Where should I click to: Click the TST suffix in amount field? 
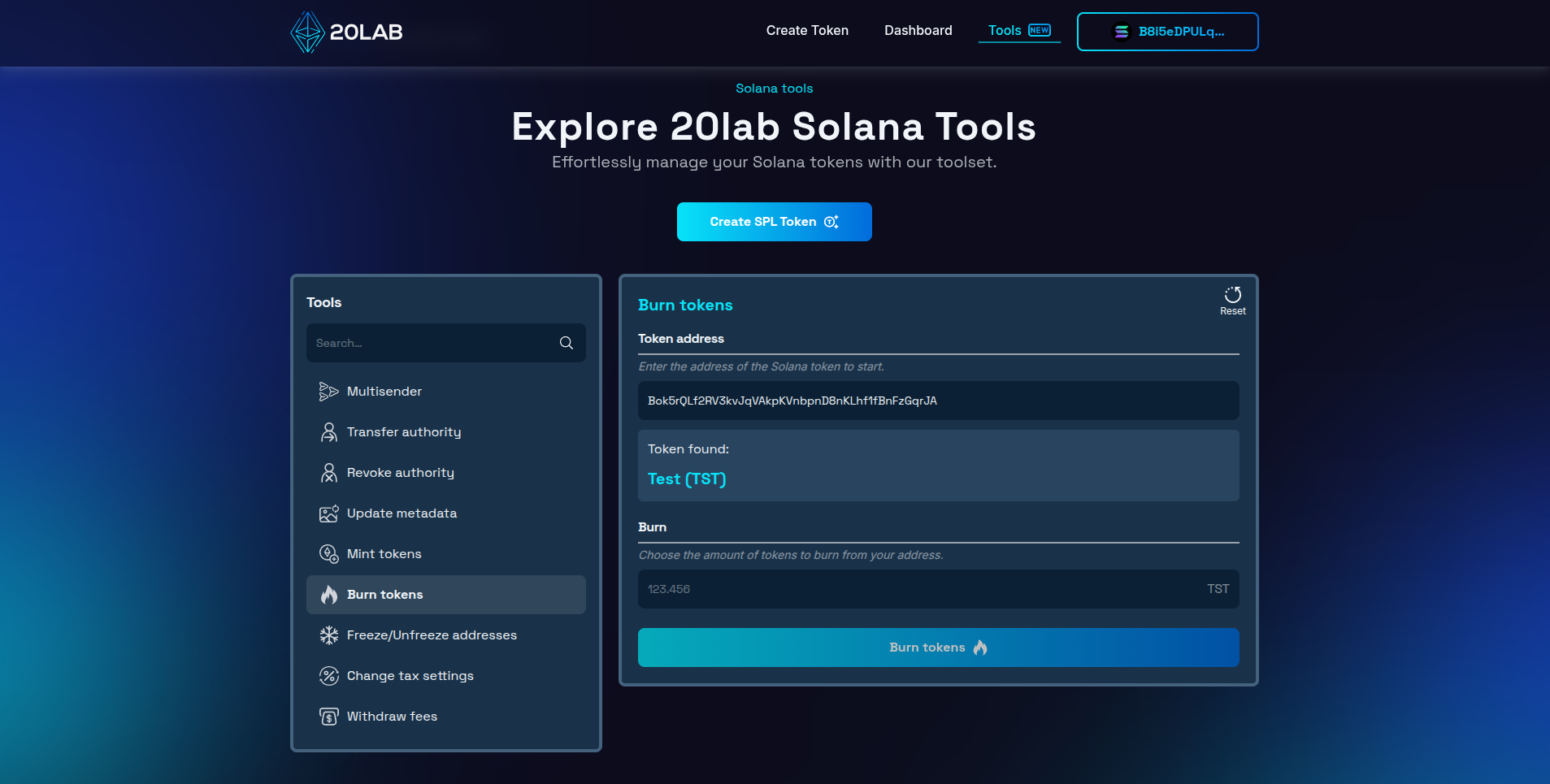click(x=1218, y=589)
